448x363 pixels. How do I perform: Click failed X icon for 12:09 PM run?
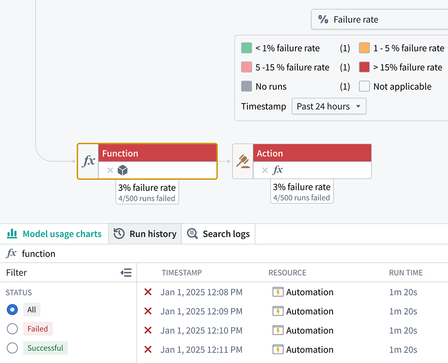pyautogui.click(x=148, y=311)
